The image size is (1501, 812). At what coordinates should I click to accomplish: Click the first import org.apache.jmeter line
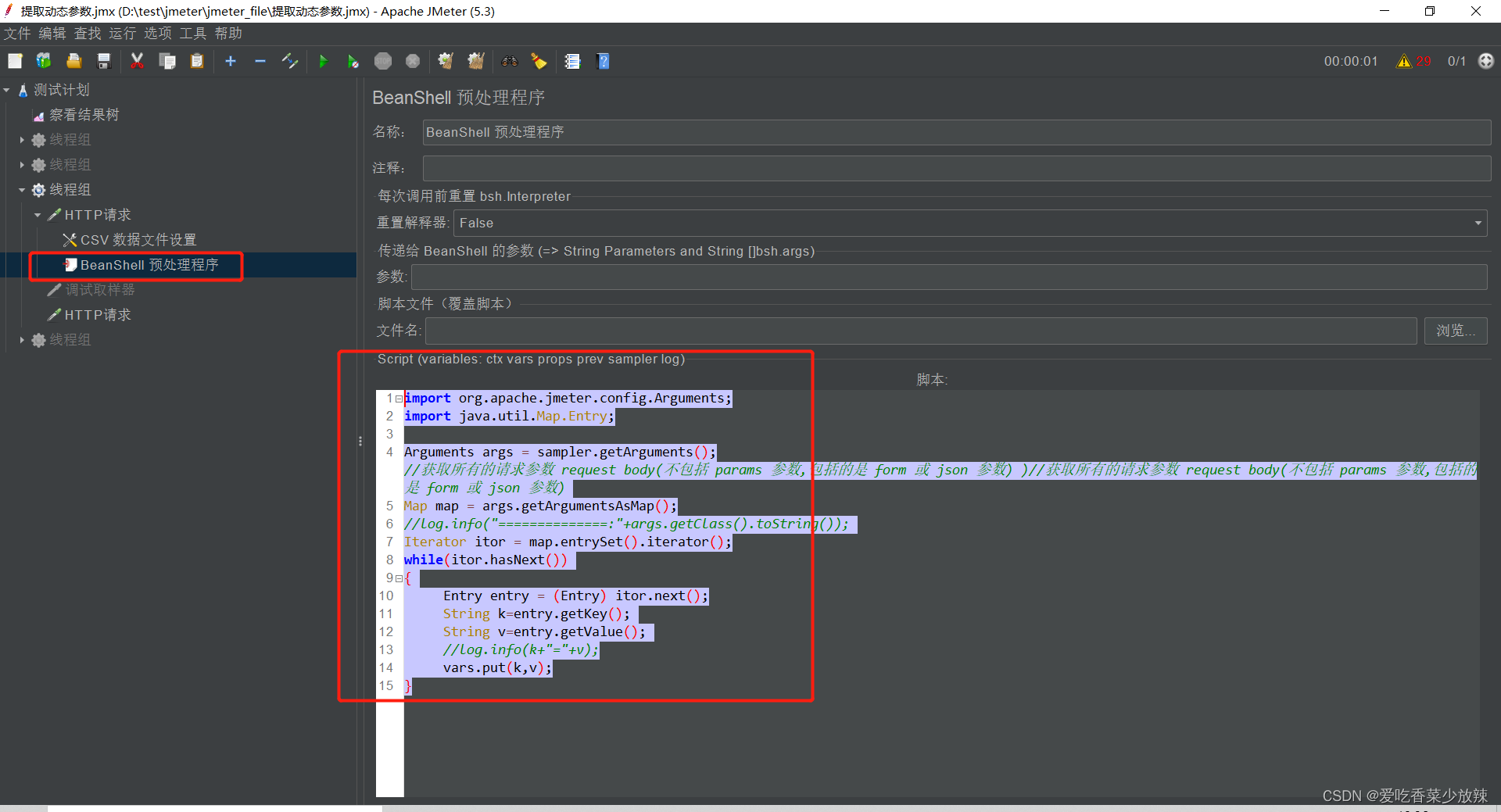tap(568, 399)
